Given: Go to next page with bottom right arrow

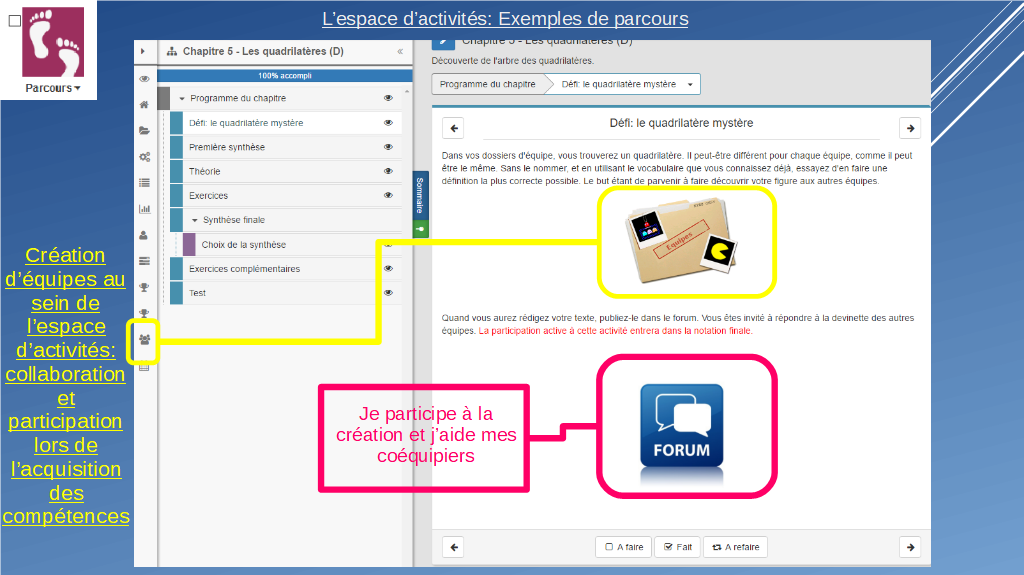Looking at the screenshot, I should point(910,547).
